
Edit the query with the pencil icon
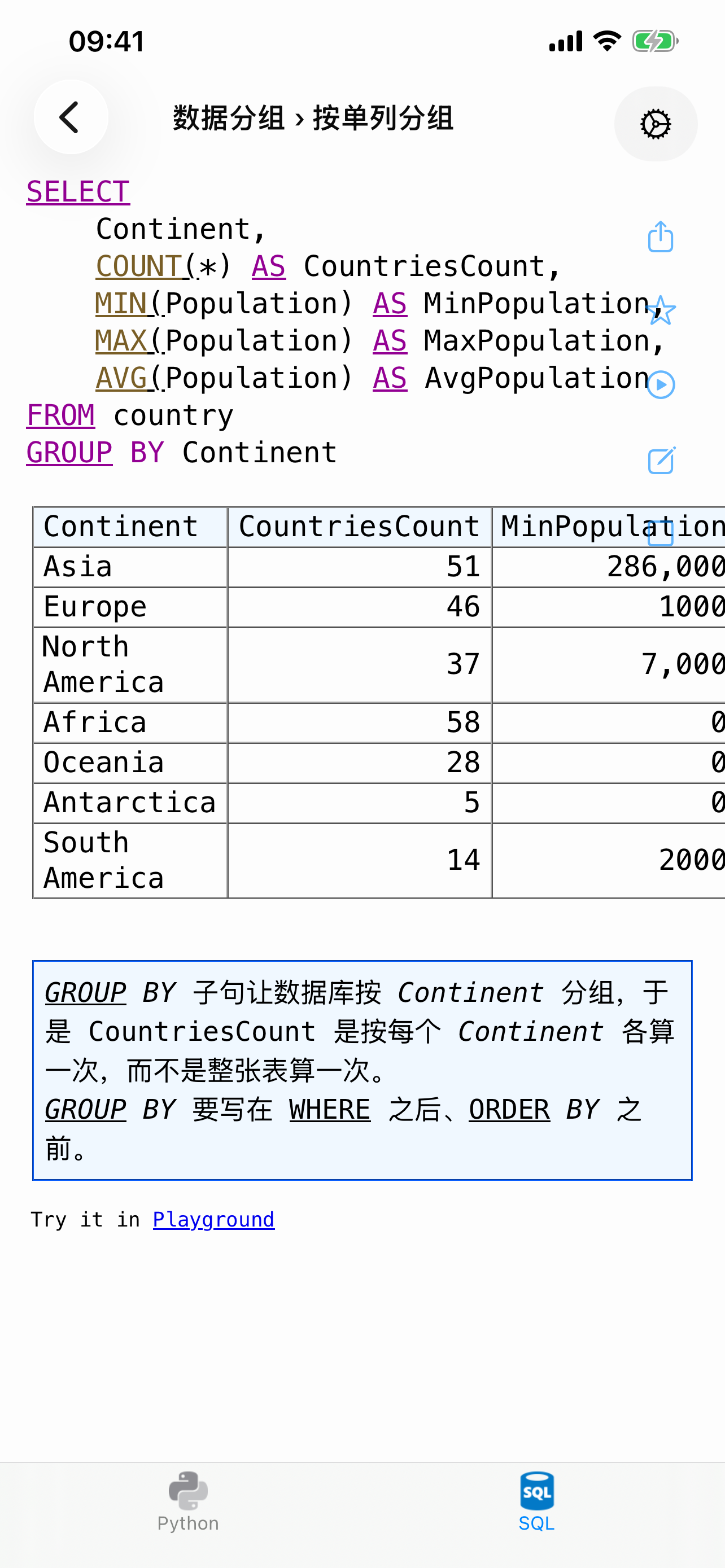661,460
